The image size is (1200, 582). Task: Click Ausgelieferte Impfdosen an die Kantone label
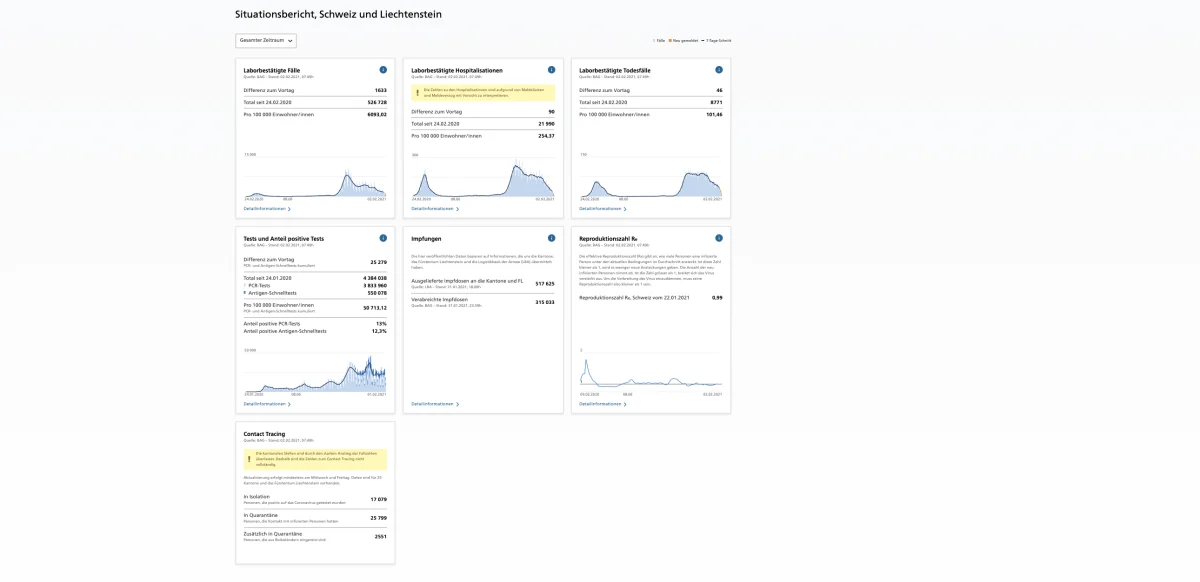pos(467,281)
